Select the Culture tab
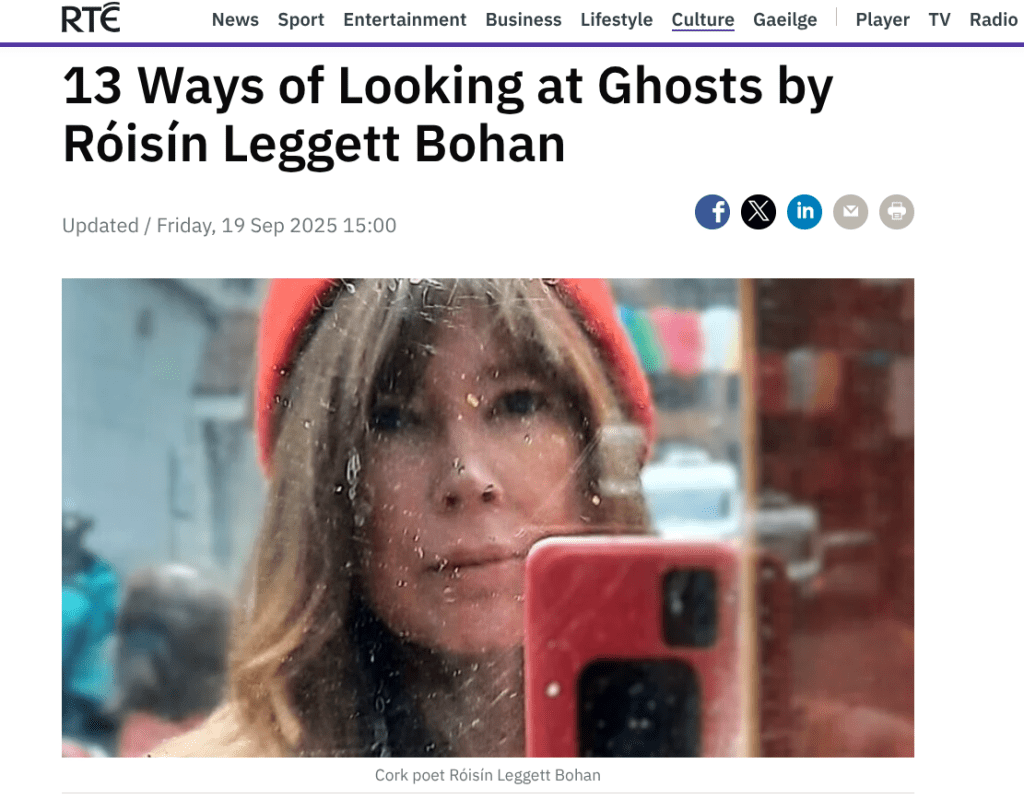Viewport: 1024px width, 799px height. point(703,20)
